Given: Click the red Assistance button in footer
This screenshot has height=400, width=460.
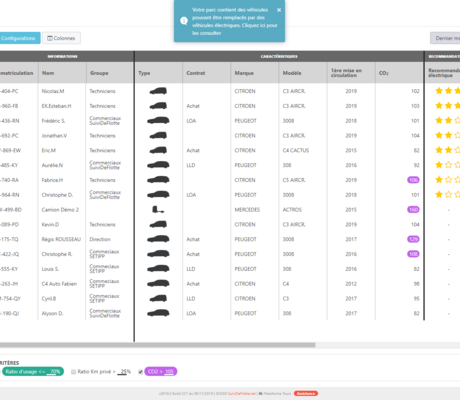Looking at the screenshot, I should click(x=306, y=394).
